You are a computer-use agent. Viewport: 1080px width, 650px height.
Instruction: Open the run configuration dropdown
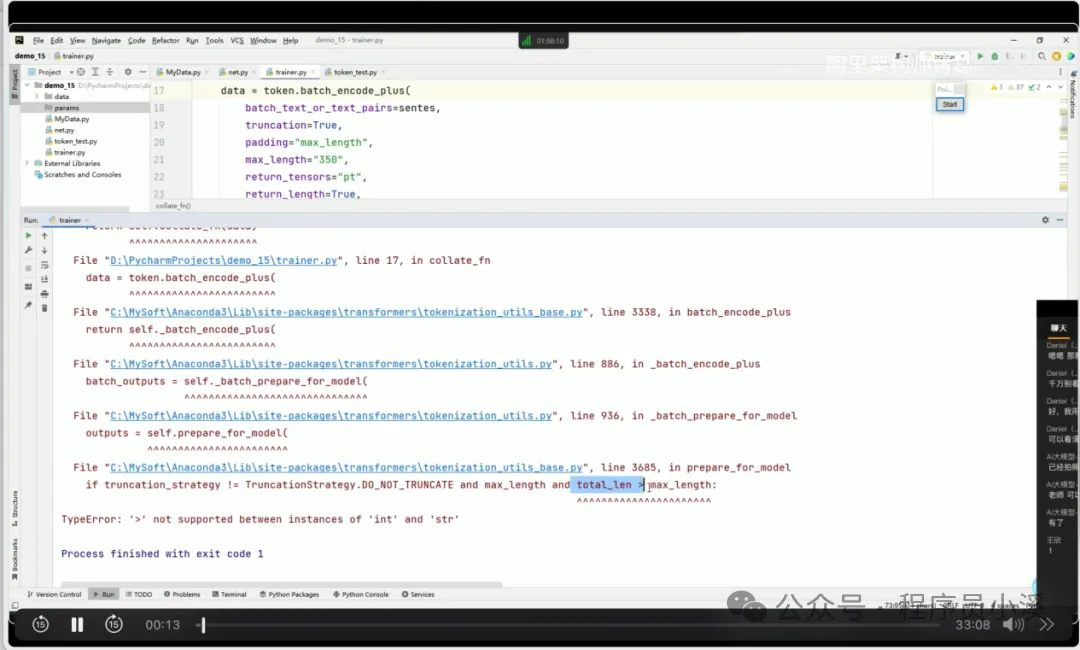(x=946, y=56)
